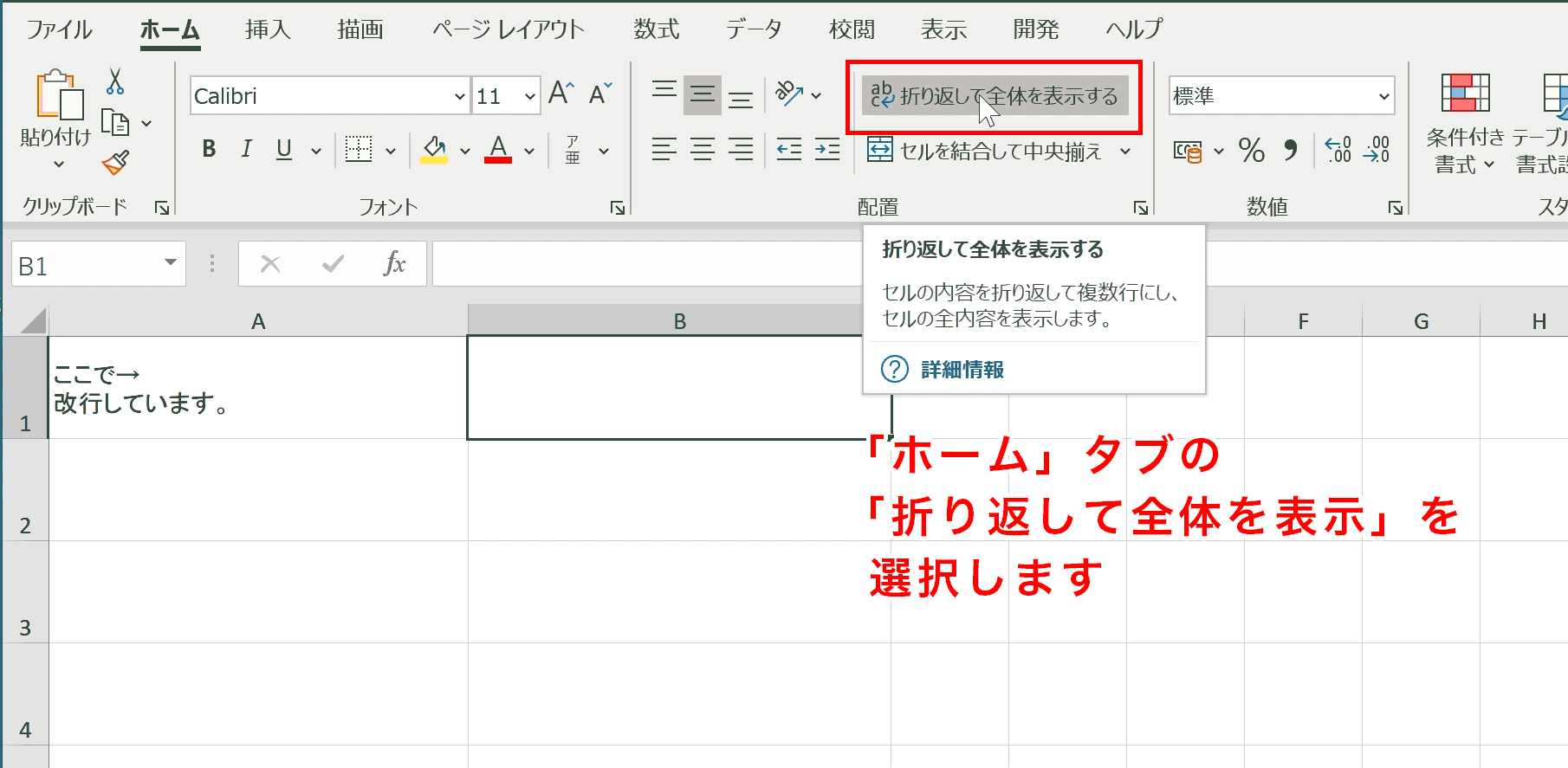Switch to the ページ レイアウト tab

coord(509,29)
